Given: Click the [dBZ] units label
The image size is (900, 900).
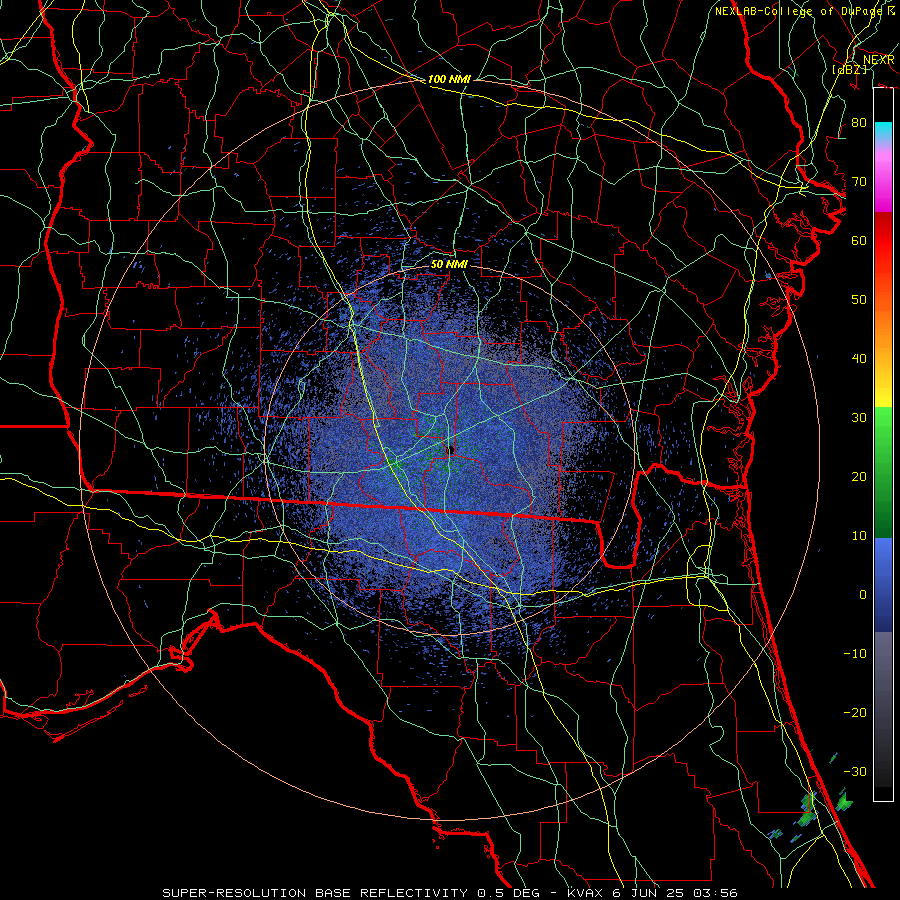Looking at the screenshot, I should point(849,69).
